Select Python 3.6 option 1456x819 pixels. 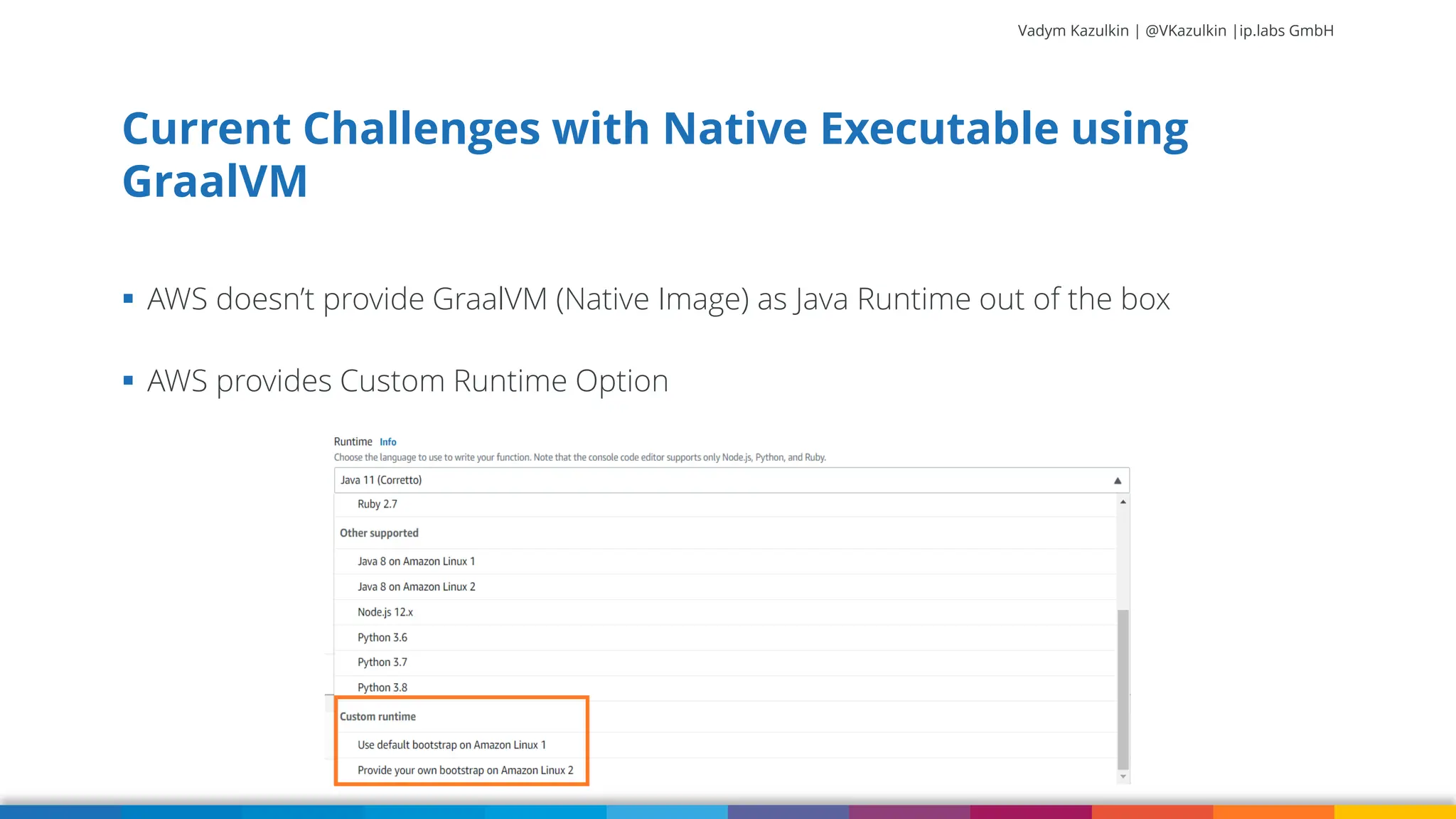(382, 638)
